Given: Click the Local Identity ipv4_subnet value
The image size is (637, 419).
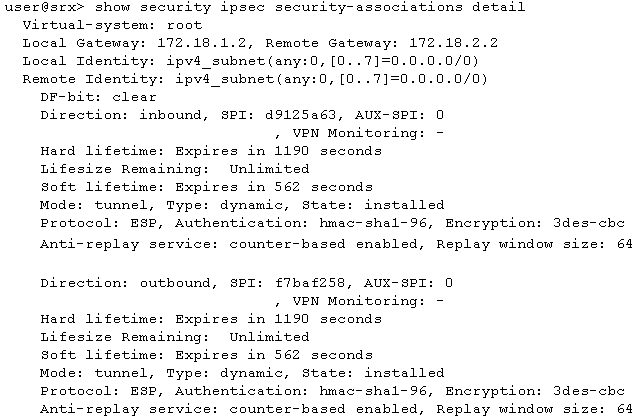Looking at the screenshot, I should pyautogui.click(x=323, y=61).
